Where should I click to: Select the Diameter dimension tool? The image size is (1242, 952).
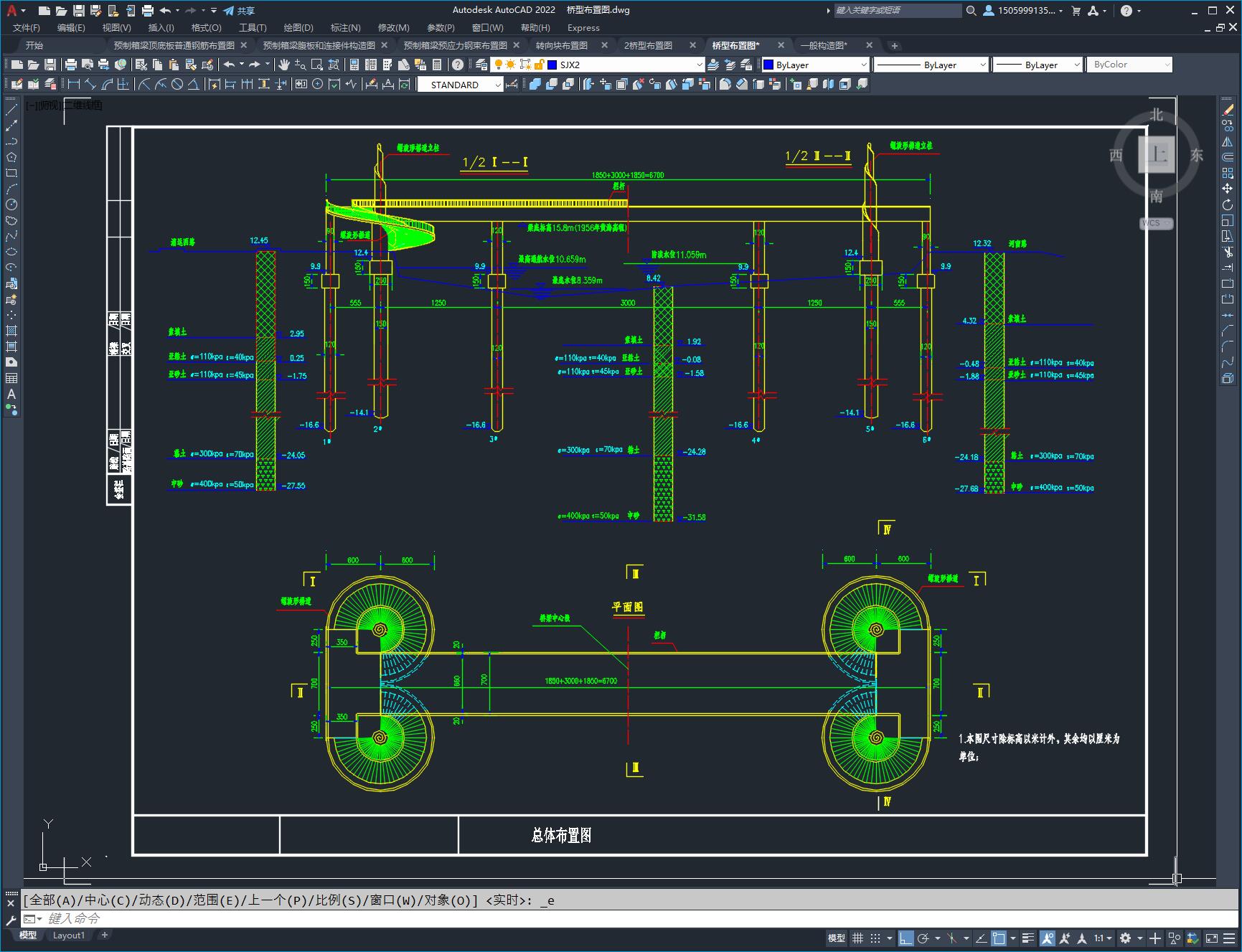point(177,84)
